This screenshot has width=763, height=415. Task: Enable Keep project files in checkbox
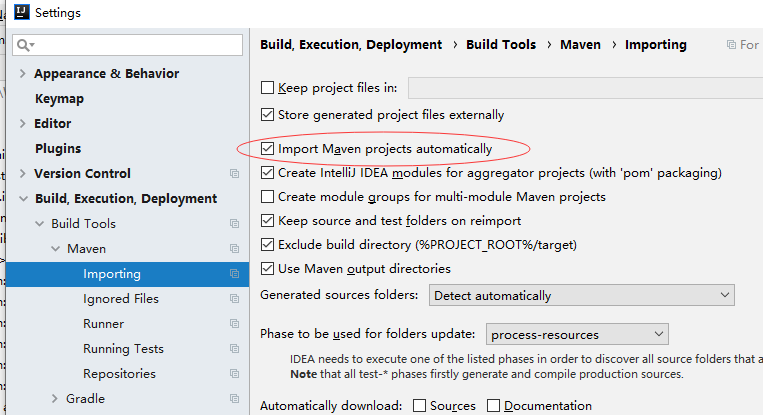(267, 88)
